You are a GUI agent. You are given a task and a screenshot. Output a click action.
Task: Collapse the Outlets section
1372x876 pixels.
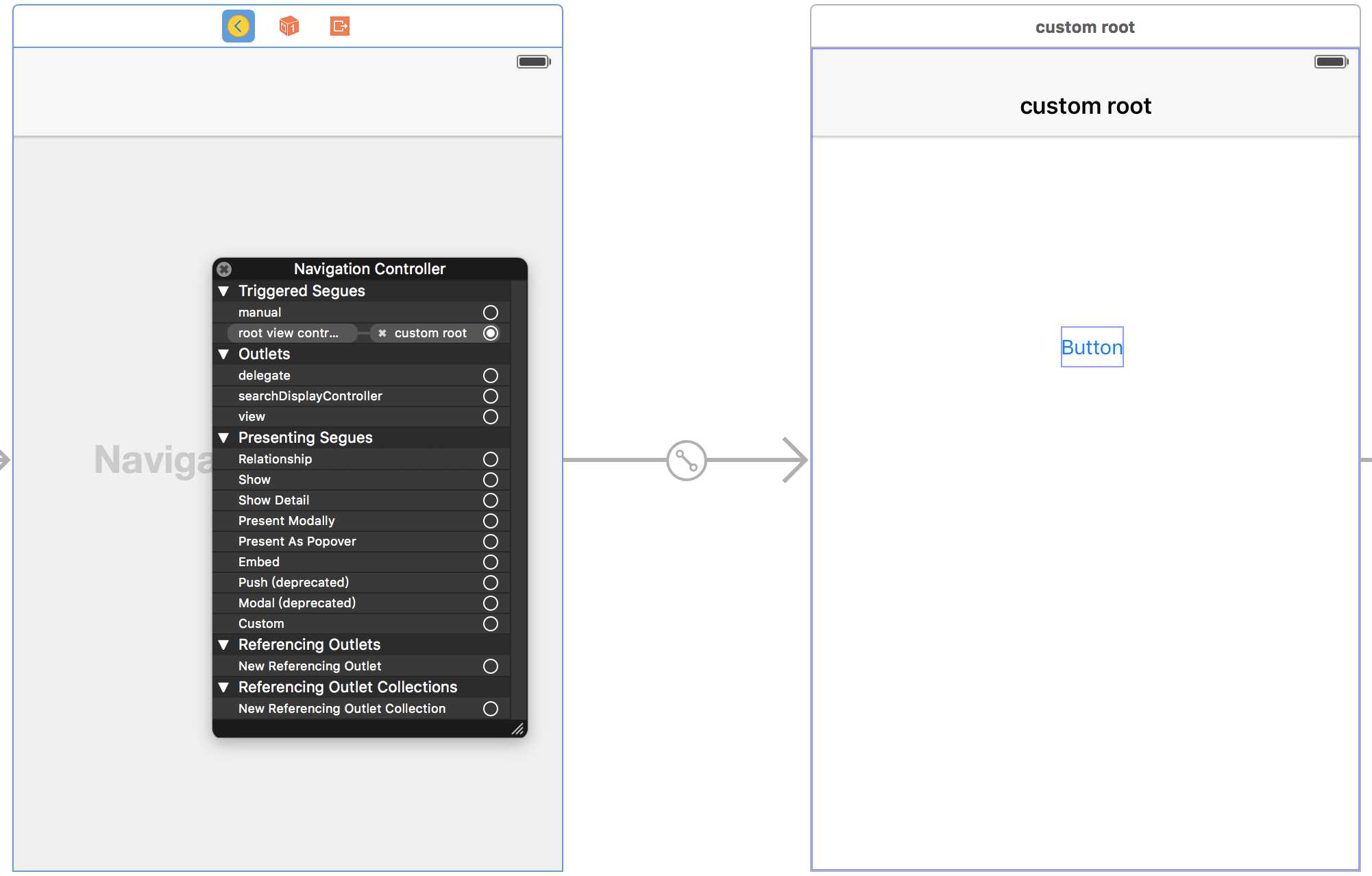click(x=223, y=354)
